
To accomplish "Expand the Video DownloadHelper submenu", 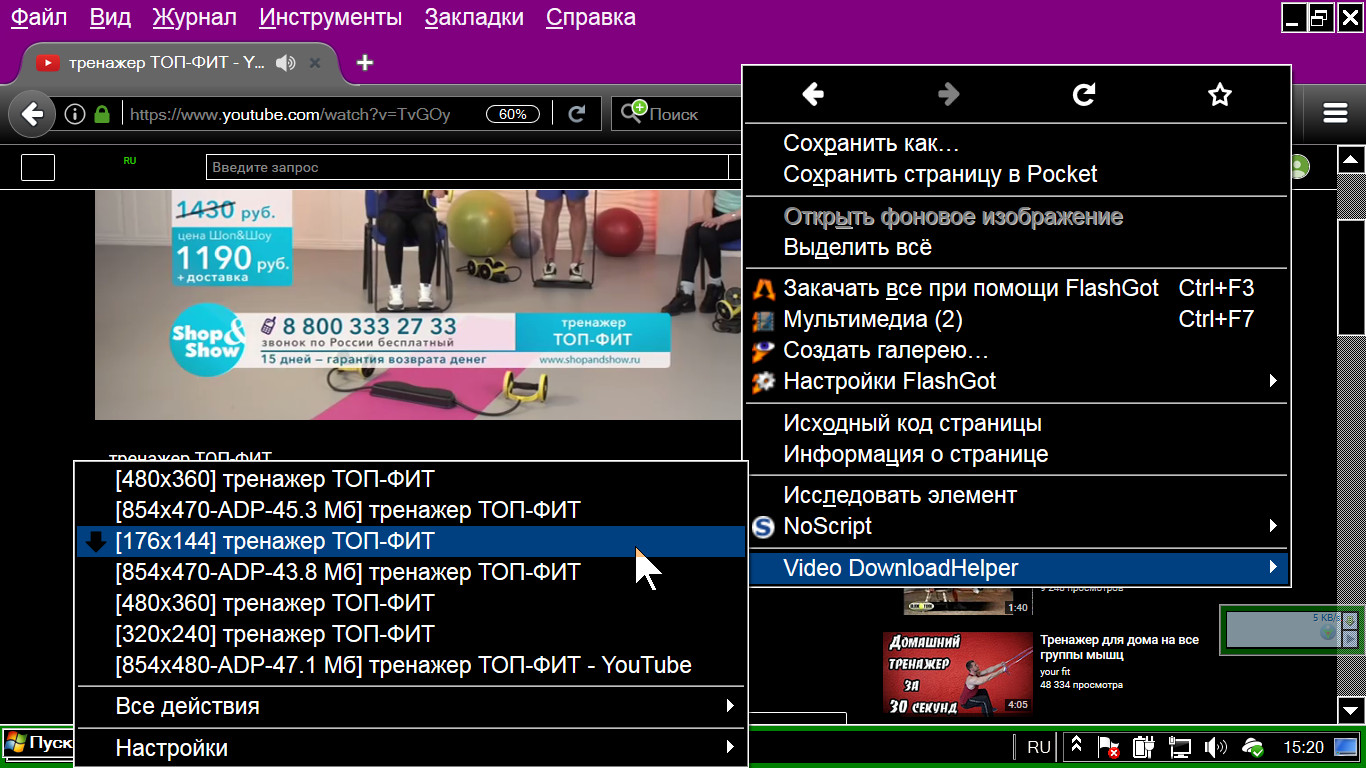I will click(1273, 568).
